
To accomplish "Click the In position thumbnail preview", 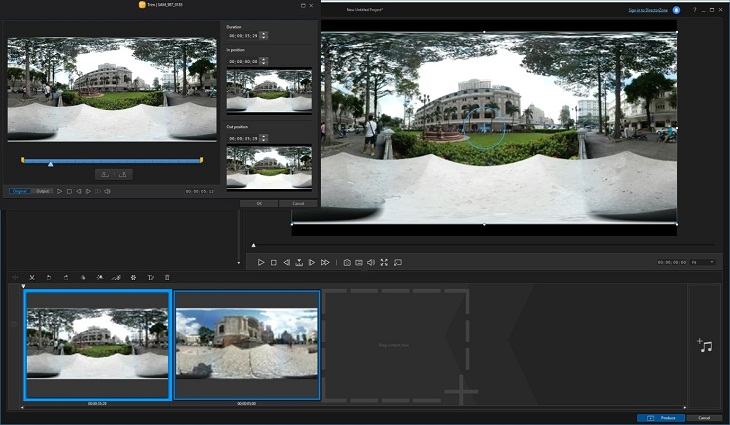I will [x=269, y=91].
